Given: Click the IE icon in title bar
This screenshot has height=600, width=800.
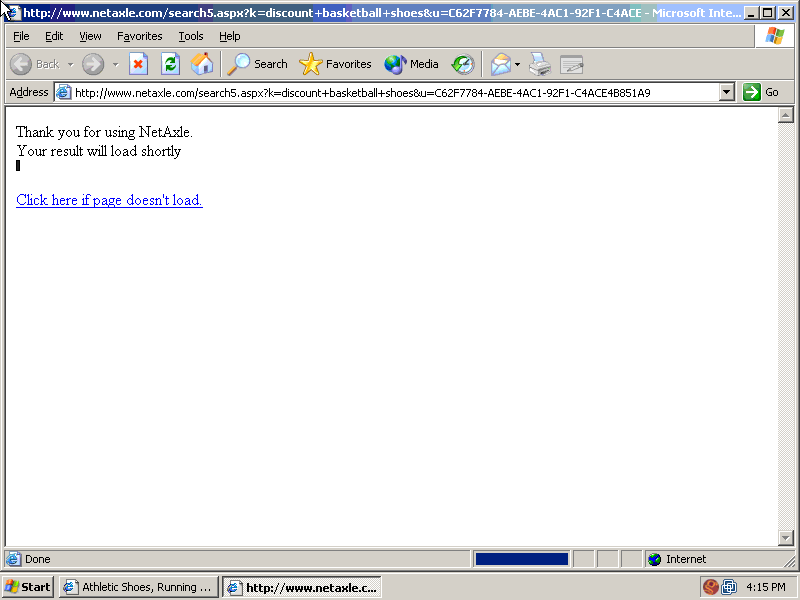Looking at the screenshot, I should 14,13.
